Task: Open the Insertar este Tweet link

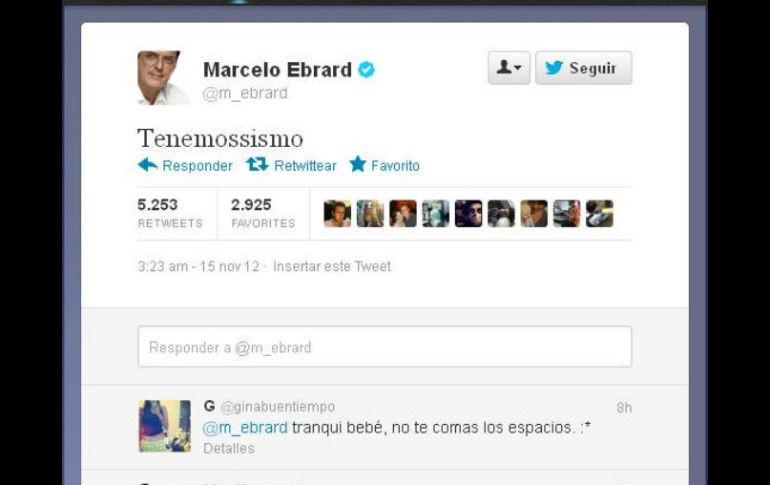Action: point(332,266)
